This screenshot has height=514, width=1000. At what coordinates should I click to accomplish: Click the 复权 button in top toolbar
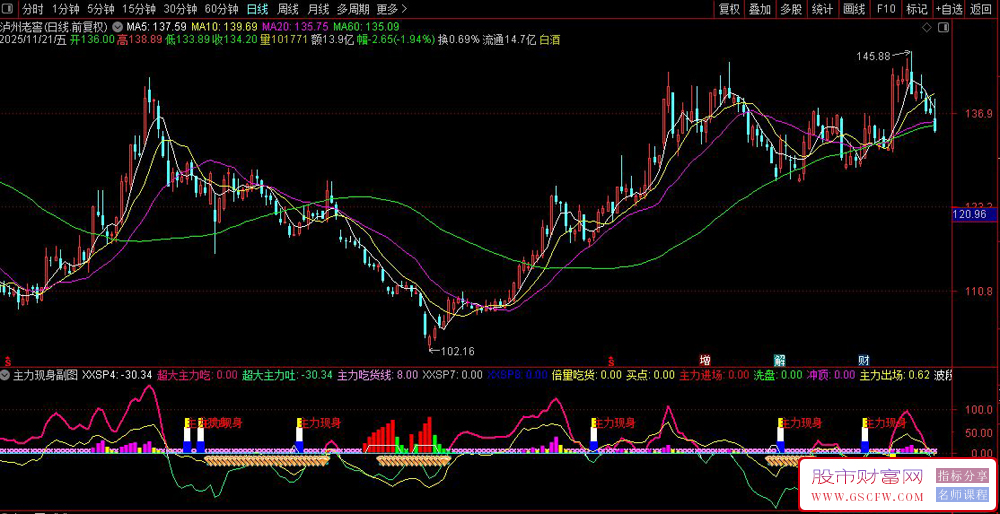(x=730, y=9)
